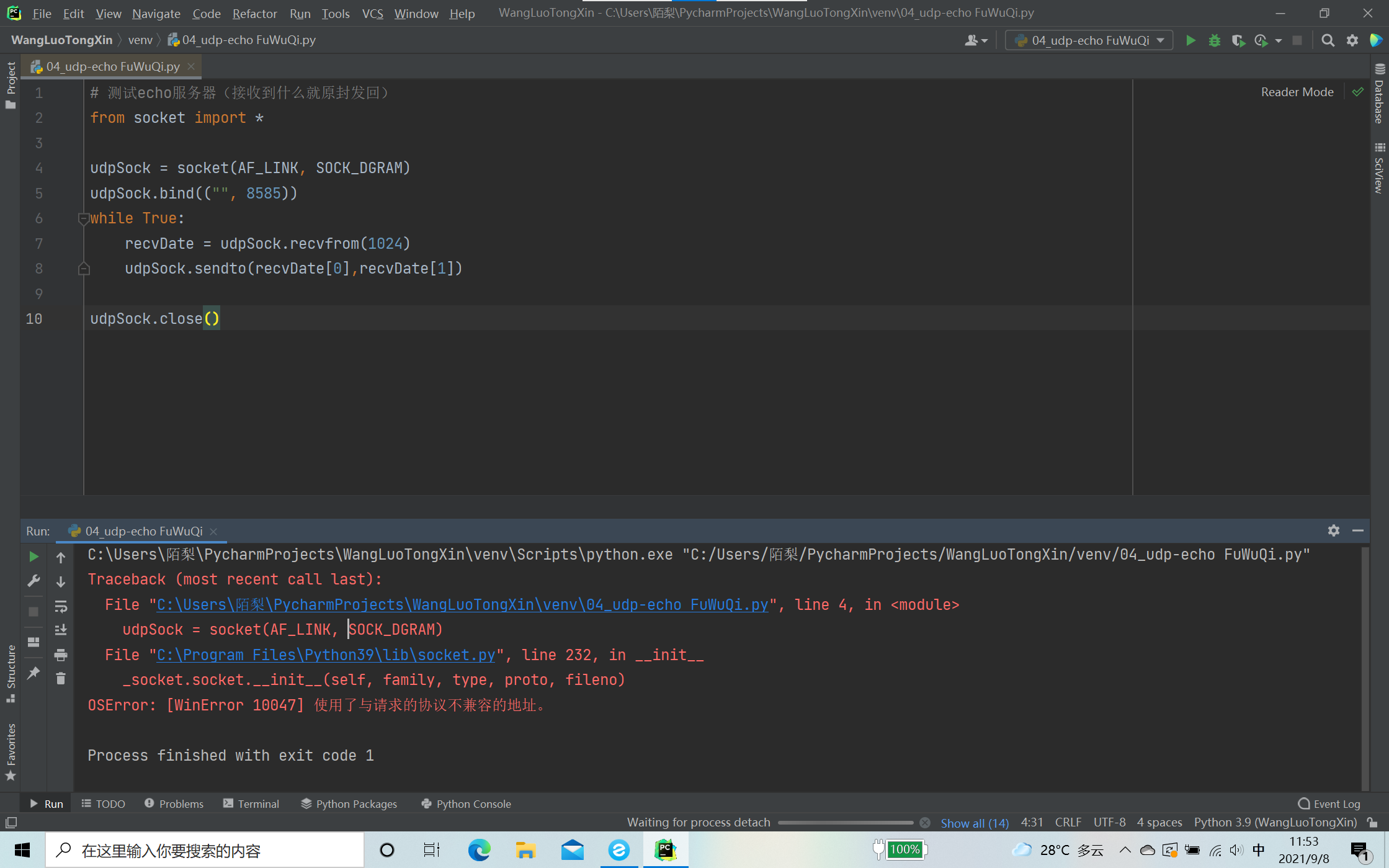
Task: Start debugging with the bug icon
Action: point(1214,40)
